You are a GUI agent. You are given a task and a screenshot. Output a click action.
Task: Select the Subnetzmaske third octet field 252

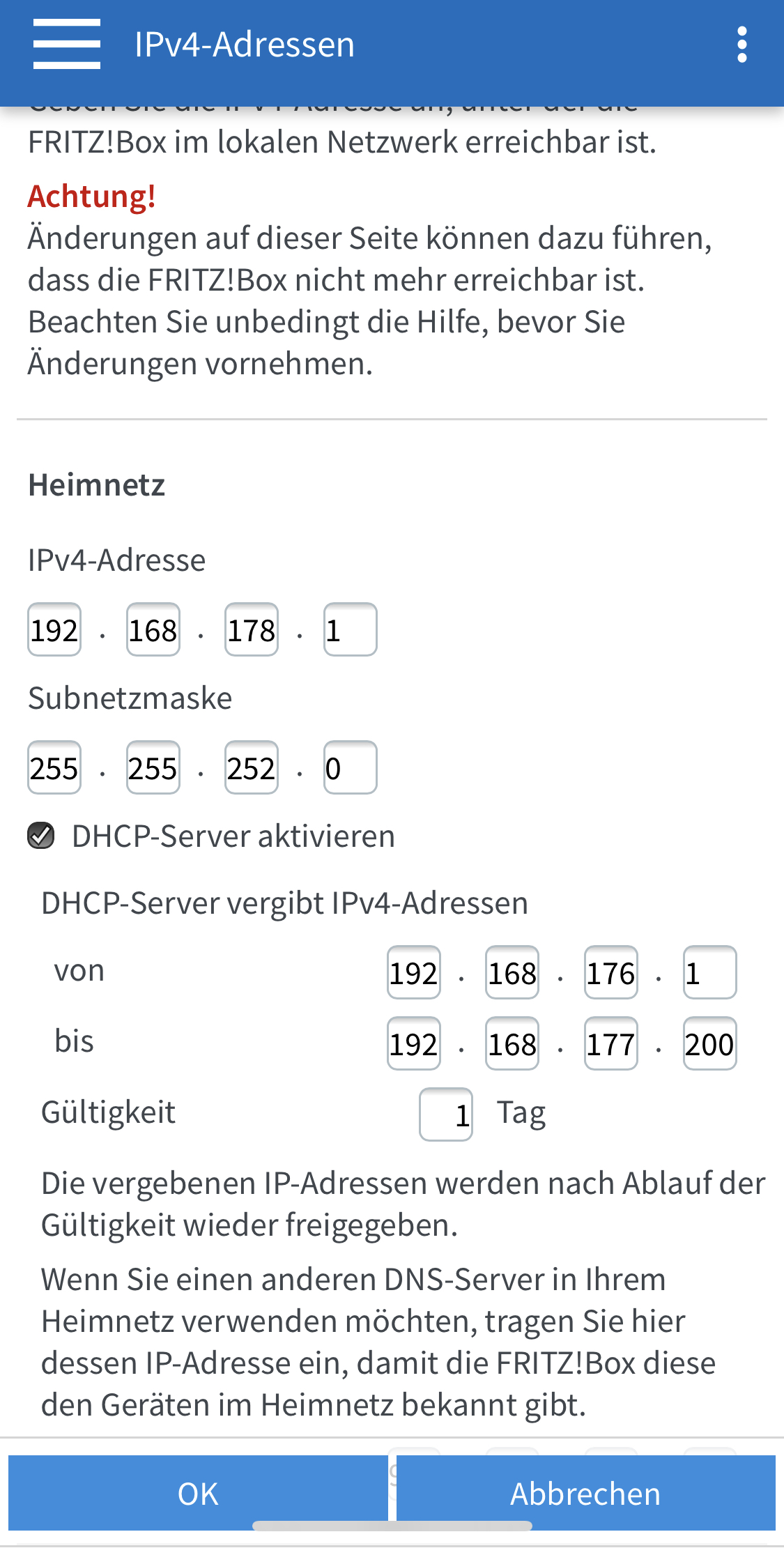(252, 767)
